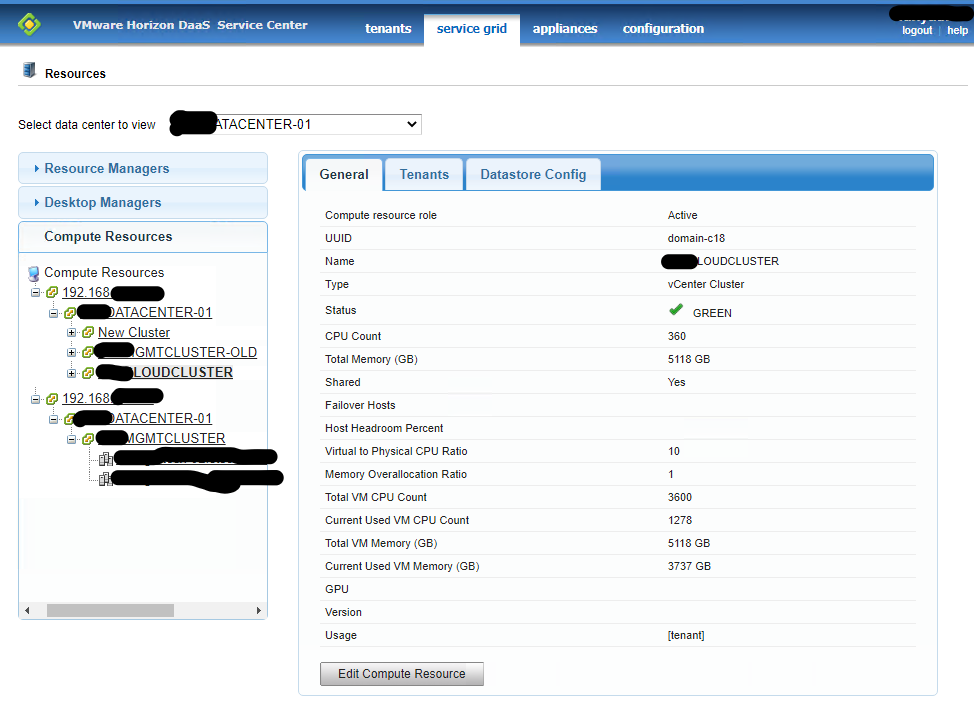Click the node icon beside the first 192.168 entry
The height and width of the screenshot is (712, 974).
(x=52, y=293)
